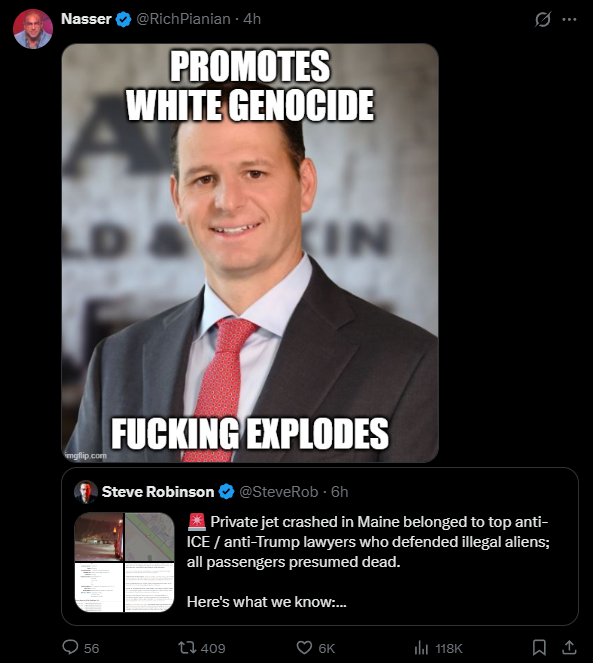Open Nasser's profile avatar
Image resolution: width=593 pixels, height=663 pixels.
point(33,29)
